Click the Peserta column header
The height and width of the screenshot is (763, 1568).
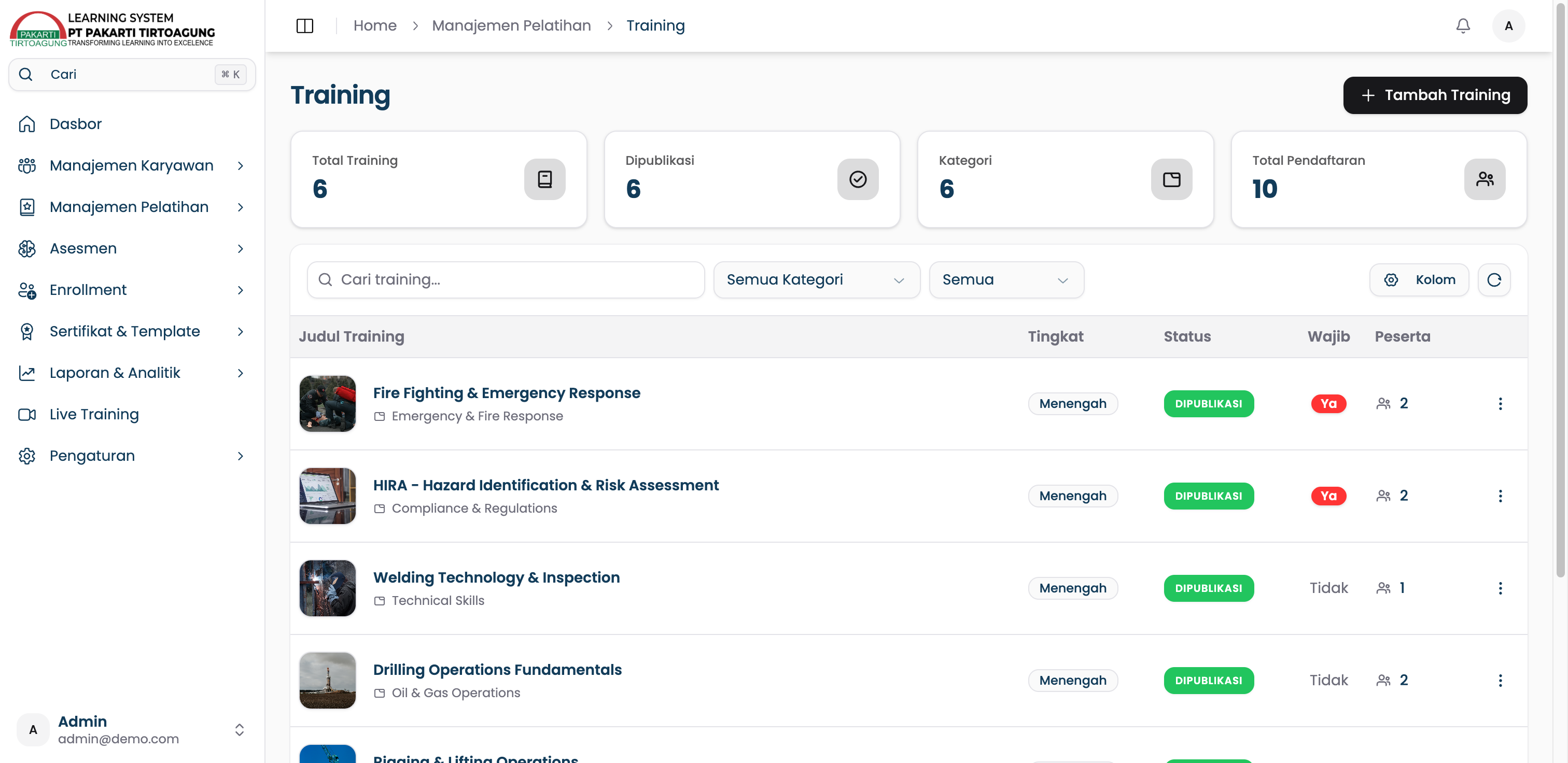pos(1403,336)
